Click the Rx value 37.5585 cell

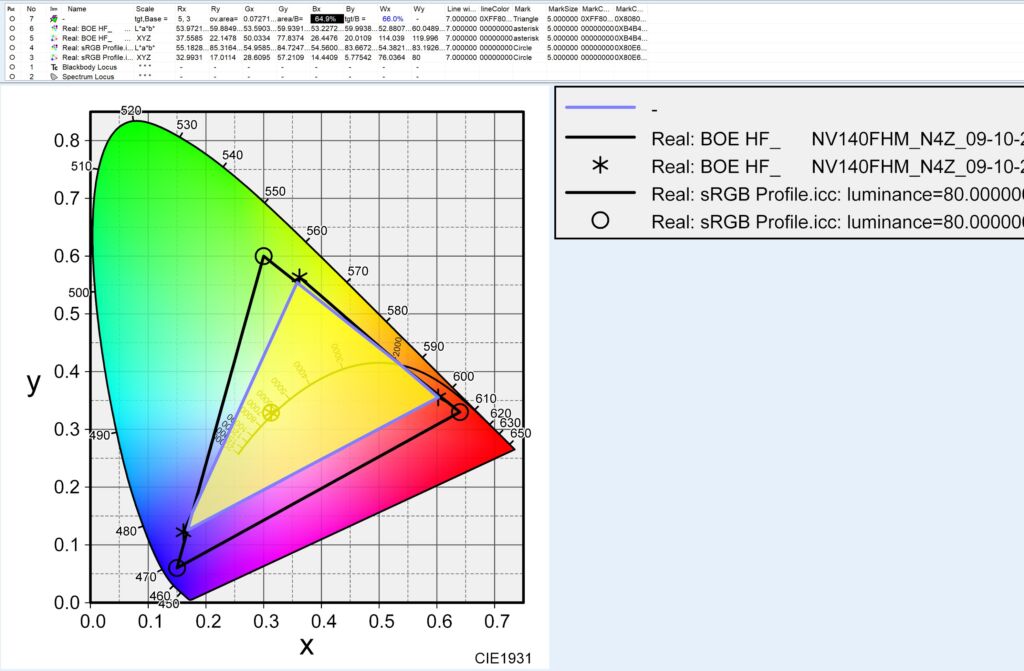tap(187, 39)
